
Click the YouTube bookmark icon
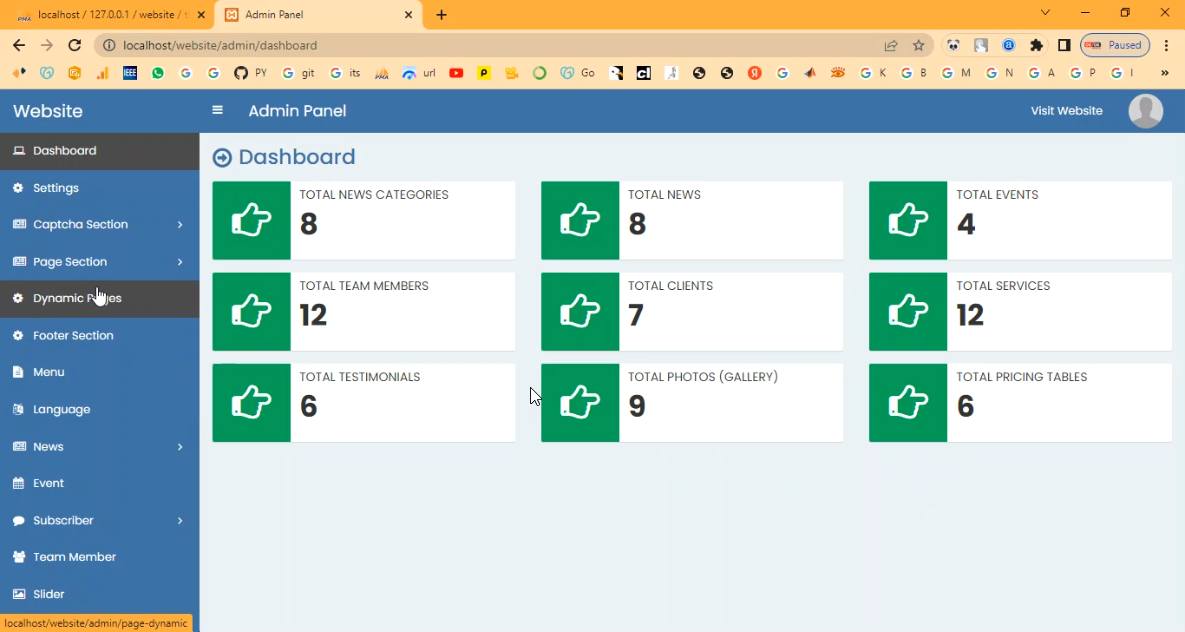coord(456,73)
